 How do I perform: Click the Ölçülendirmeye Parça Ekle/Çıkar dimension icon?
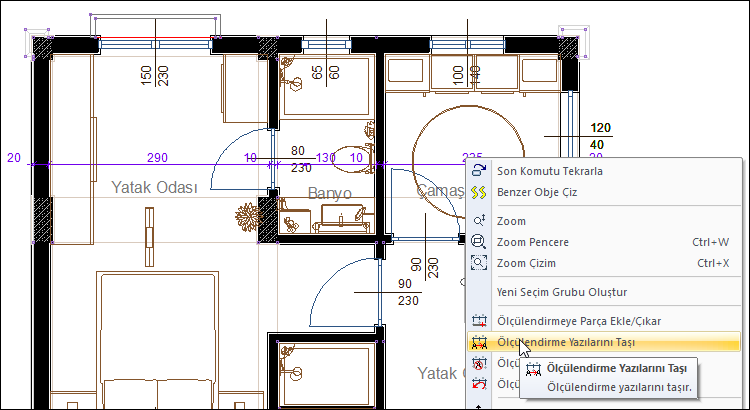[x=479, y=321]
